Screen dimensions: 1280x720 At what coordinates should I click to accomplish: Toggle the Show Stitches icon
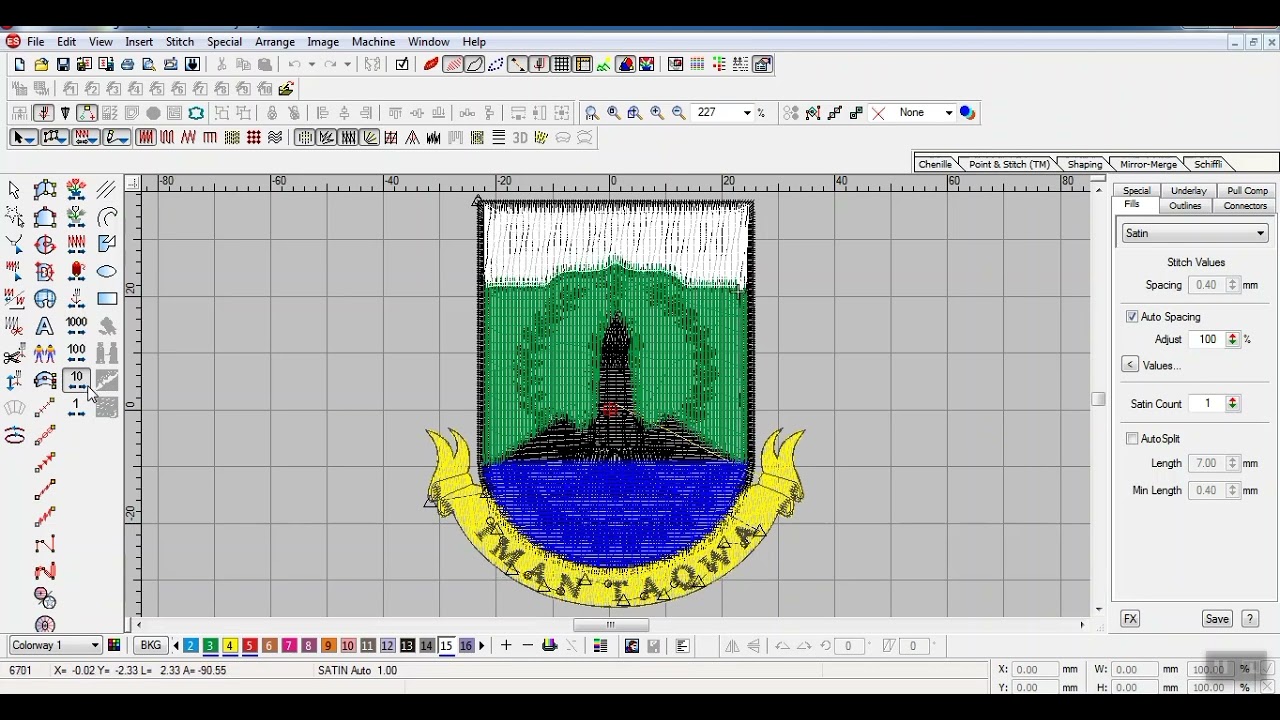tap(453, 65)
